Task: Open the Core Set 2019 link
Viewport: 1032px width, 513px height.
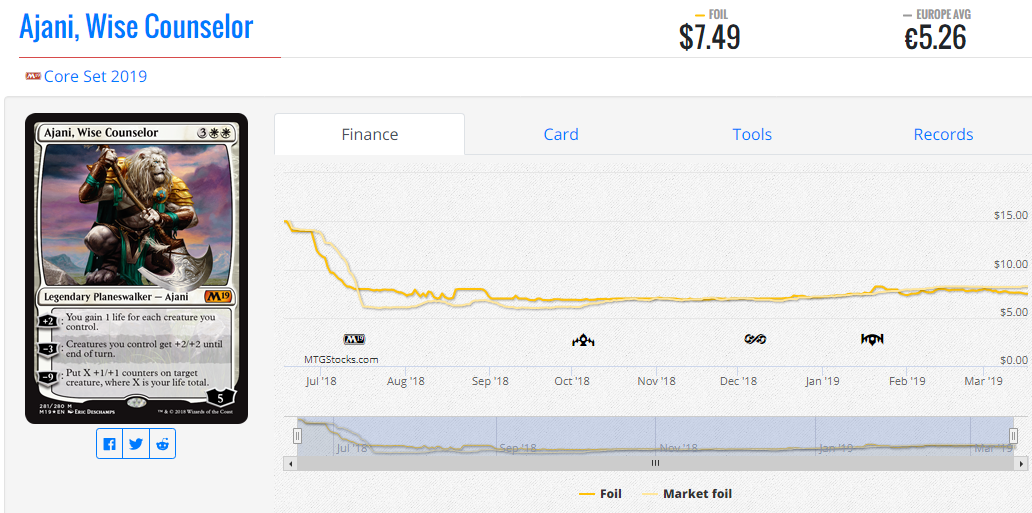Action: pos(95,76)
